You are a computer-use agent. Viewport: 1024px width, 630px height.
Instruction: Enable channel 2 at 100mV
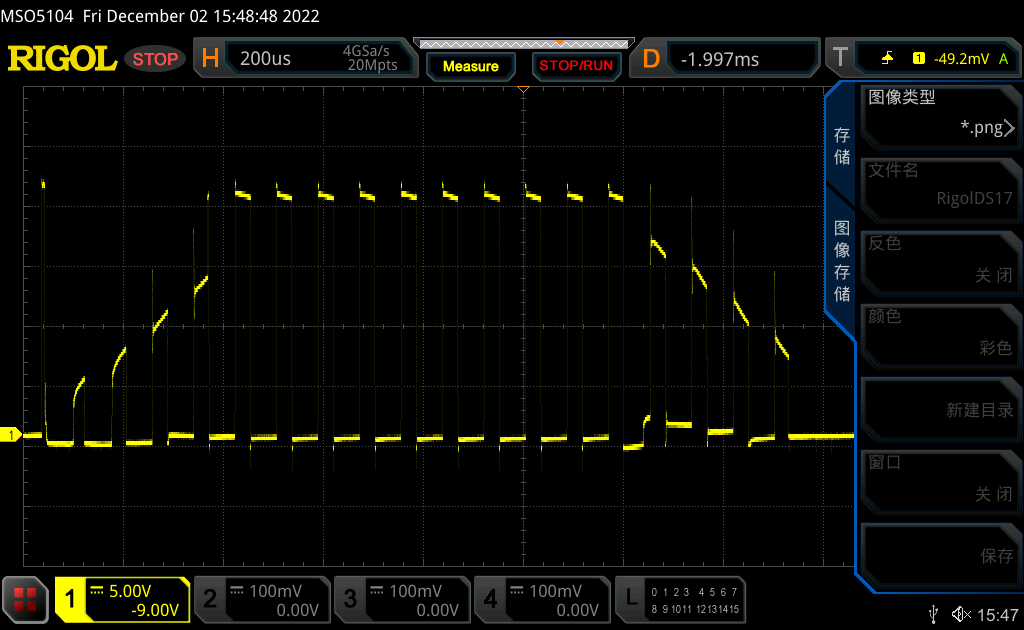pyautogui.click(x=261, y=599)
